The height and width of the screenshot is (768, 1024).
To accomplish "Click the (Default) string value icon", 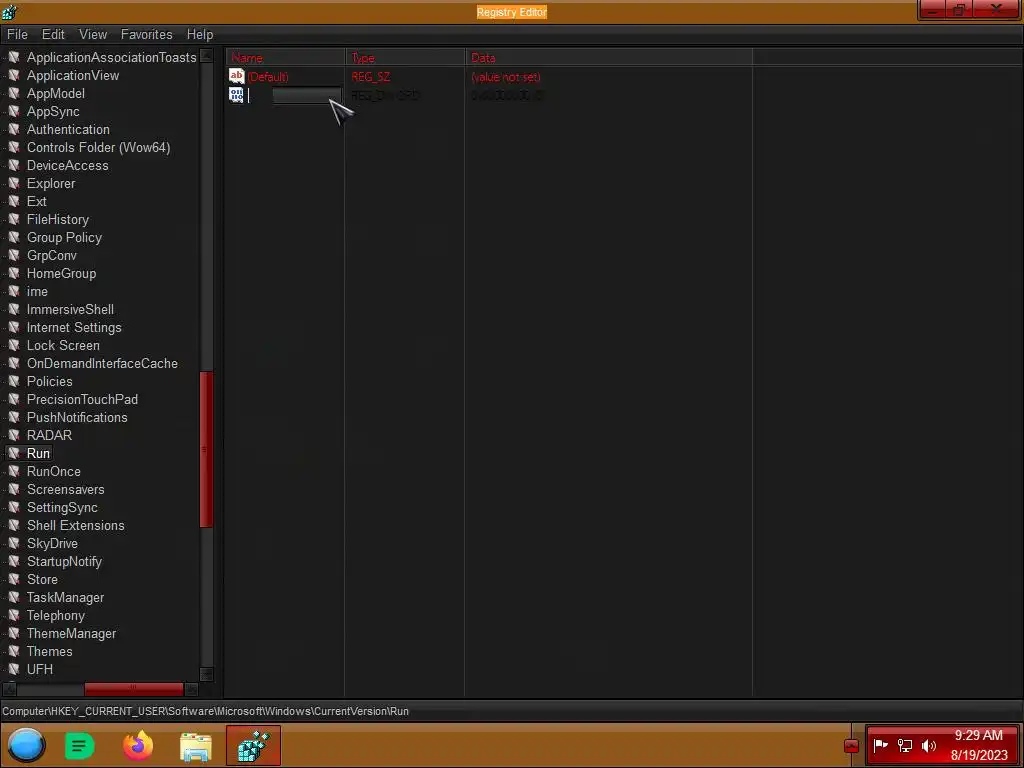I will pyautogui.click(x=236, y=76).
